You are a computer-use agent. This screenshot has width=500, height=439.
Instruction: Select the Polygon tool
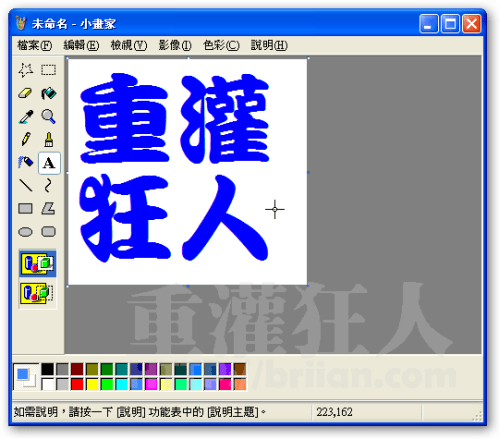coord(49,209)
